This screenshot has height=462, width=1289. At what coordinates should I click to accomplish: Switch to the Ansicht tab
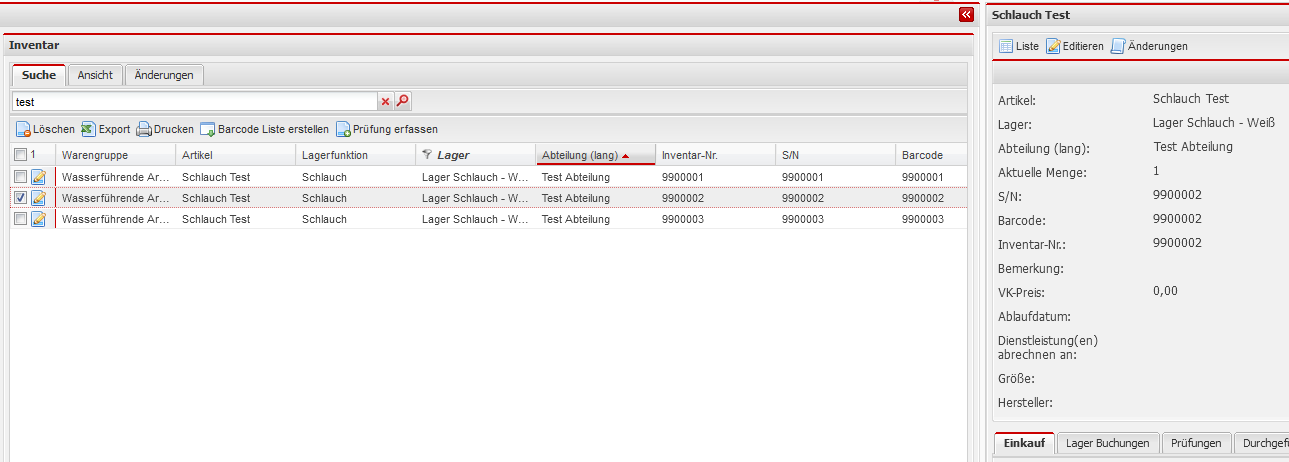(96, 75)
